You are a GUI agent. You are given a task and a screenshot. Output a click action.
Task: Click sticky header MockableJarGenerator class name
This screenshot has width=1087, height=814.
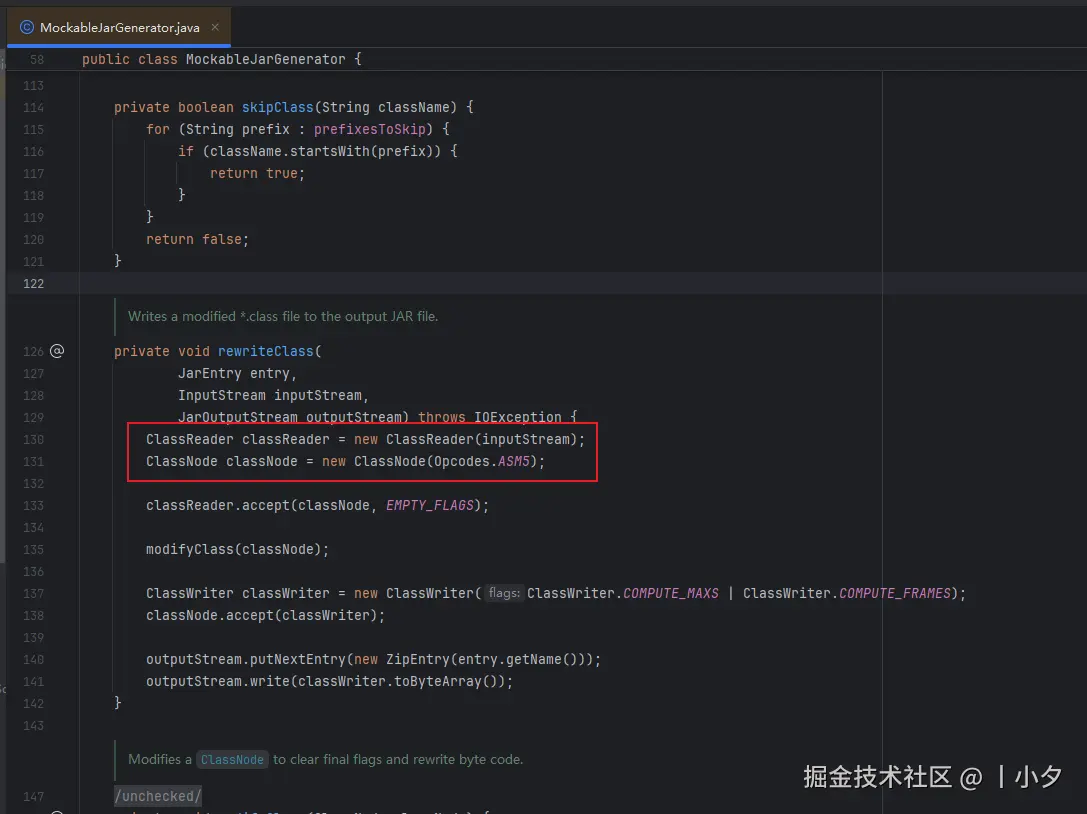point(266,60)
